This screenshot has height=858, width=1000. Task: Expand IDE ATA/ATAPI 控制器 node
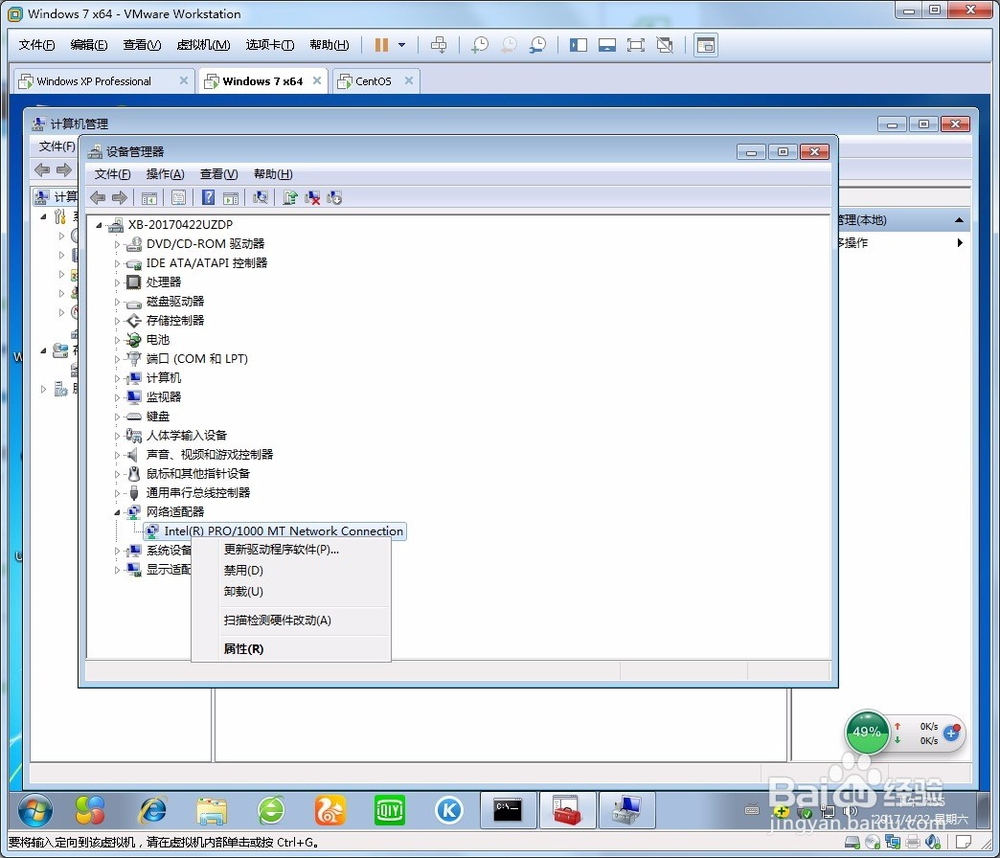pyautogui.click(x=117, y=263)
